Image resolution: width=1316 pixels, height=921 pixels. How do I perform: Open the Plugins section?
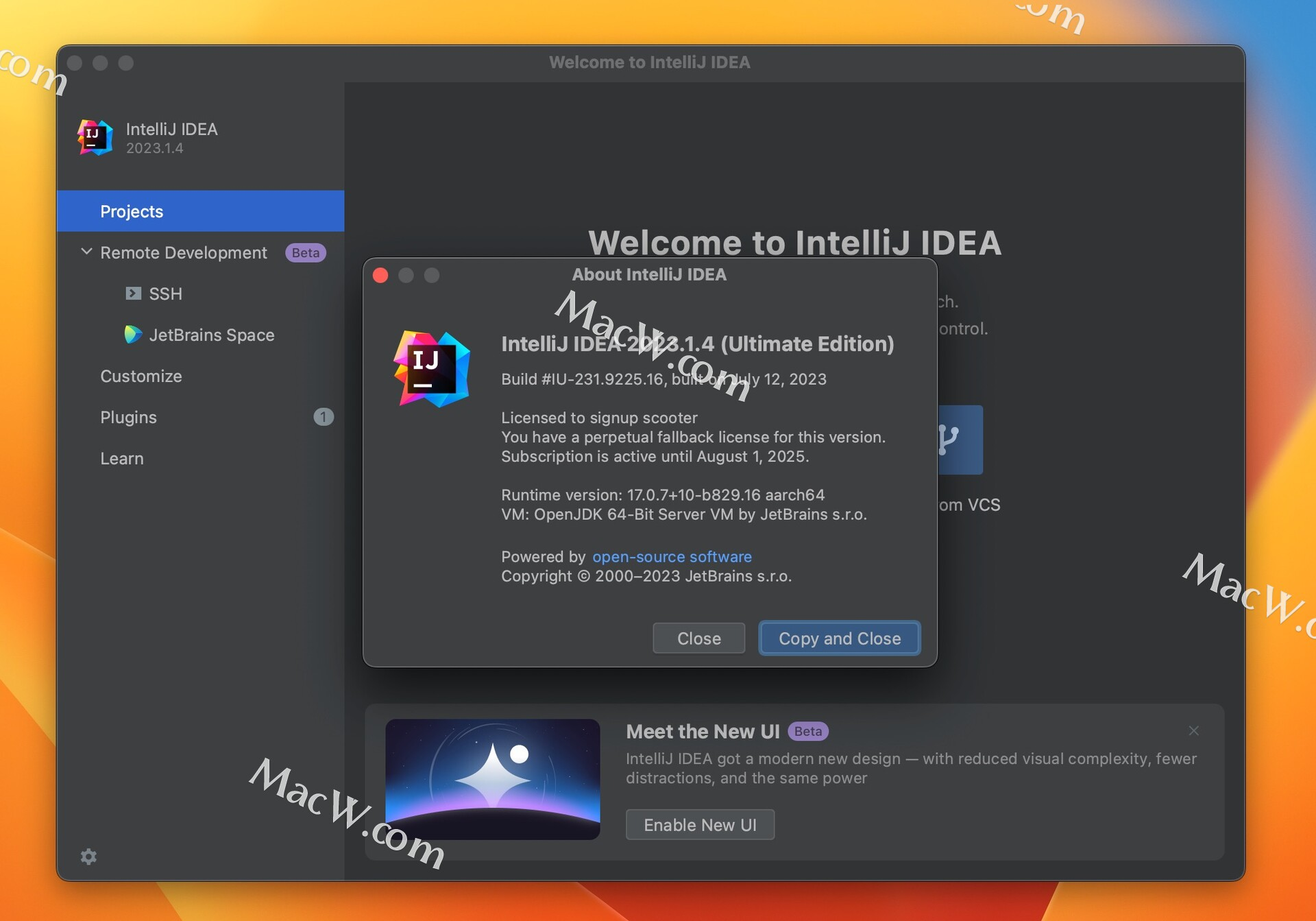128,417
